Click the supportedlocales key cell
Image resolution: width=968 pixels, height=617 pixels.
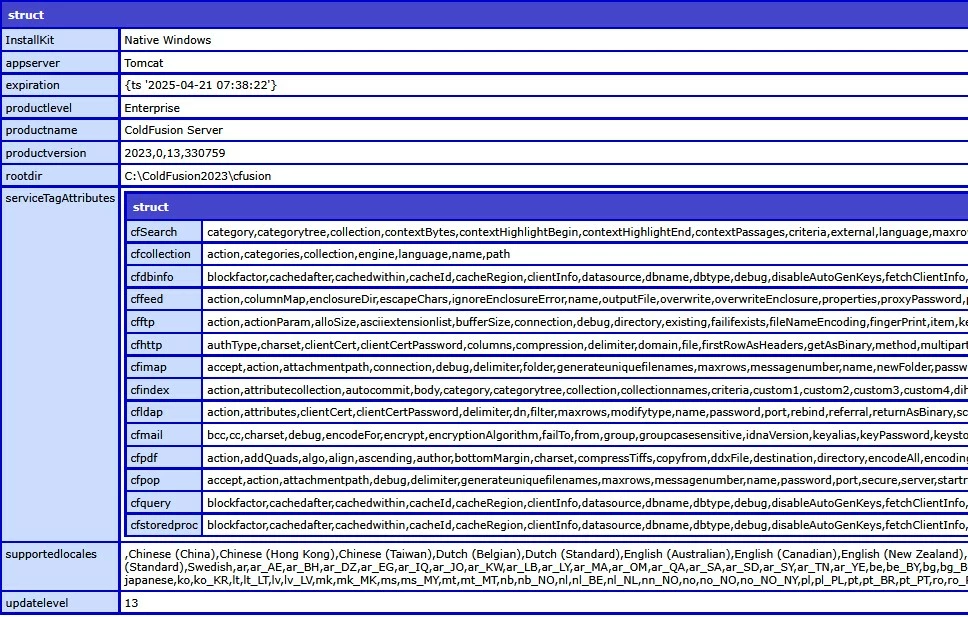point(60,566)
